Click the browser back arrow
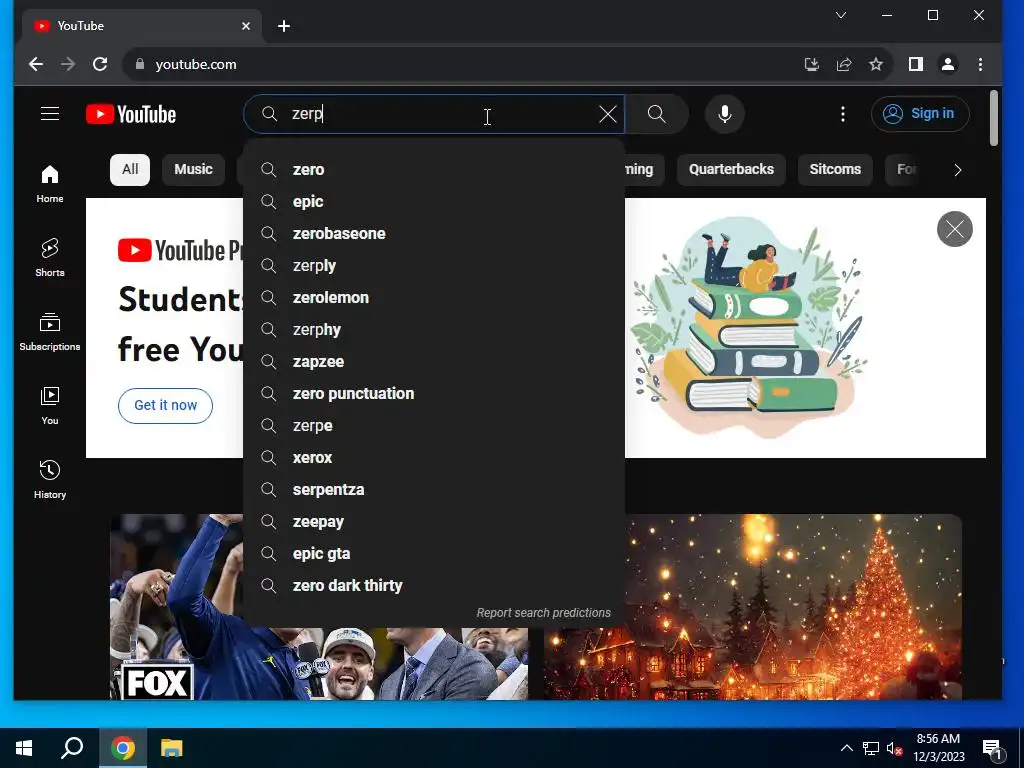Screen dimensions: 1024x768 pos(36,64)
